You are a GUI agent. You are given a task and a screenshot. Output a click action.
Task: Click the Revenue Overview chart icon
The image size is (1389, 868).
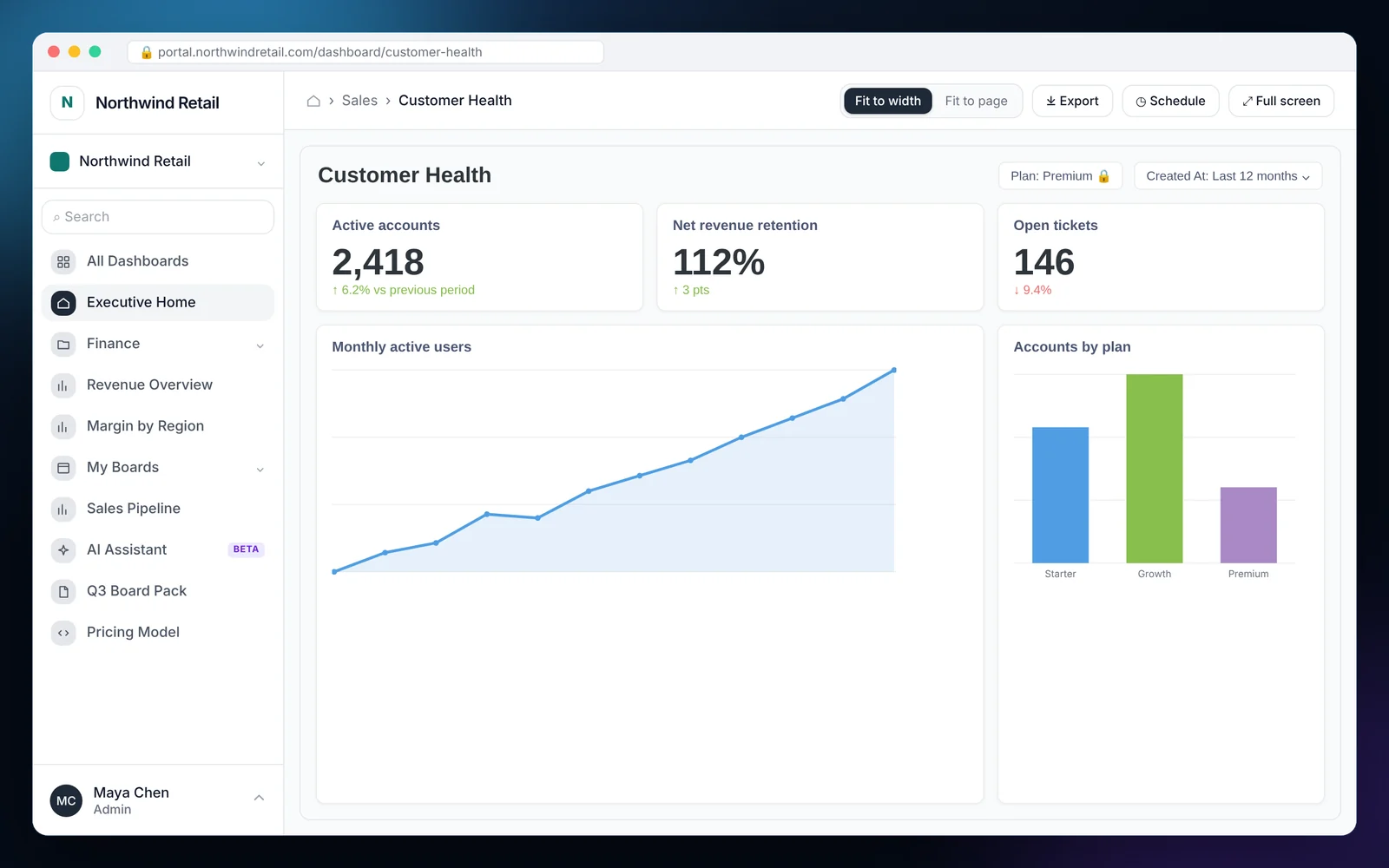[63, 385]
